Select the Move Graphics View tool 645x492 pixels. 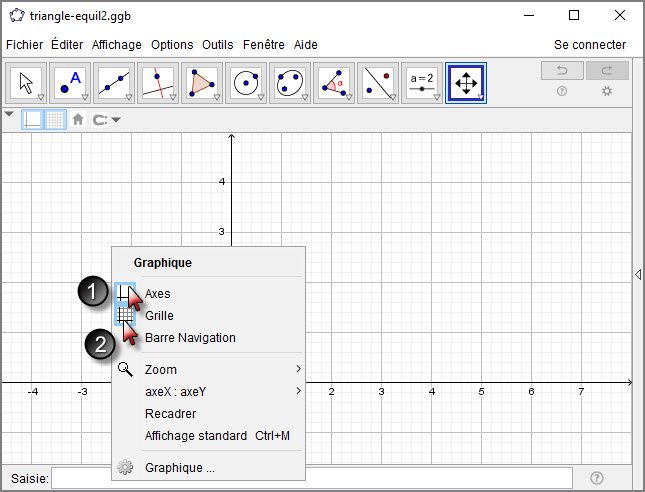click(x=466, y=83)
